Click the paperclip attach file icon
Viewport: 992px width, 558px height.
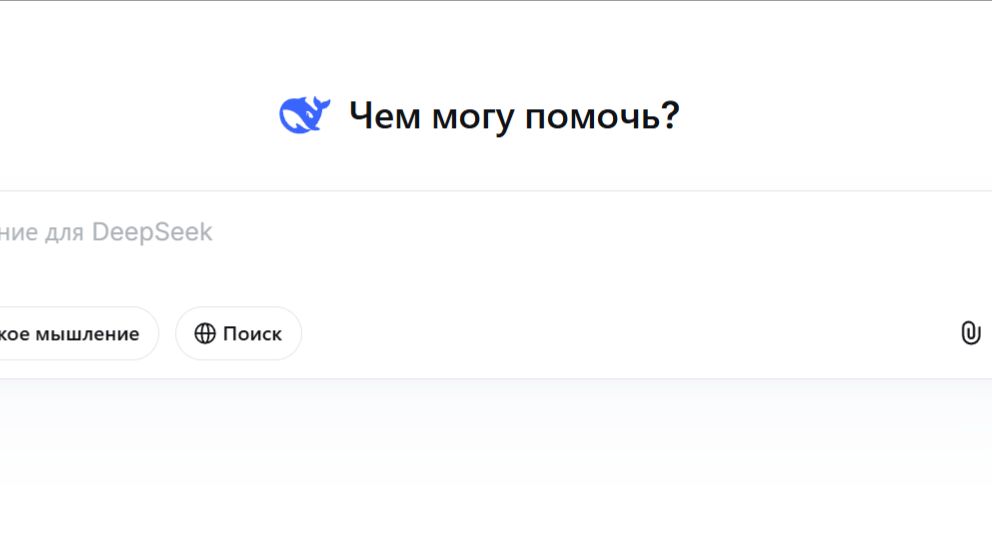coord(970,333)
